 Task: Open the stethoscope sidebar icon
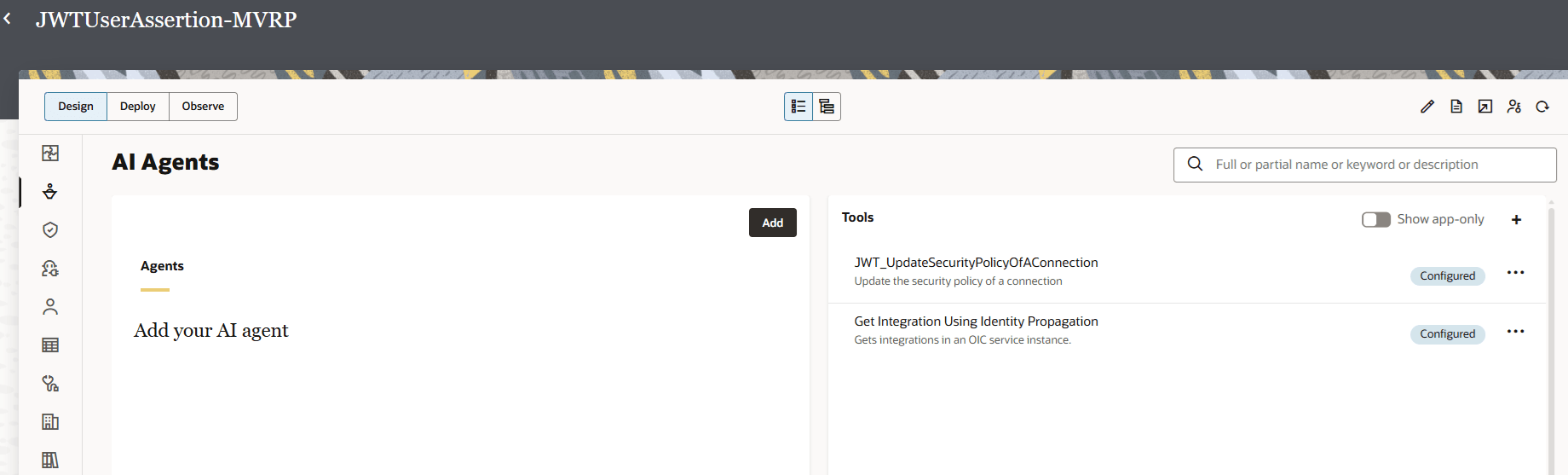pos(50,383)
